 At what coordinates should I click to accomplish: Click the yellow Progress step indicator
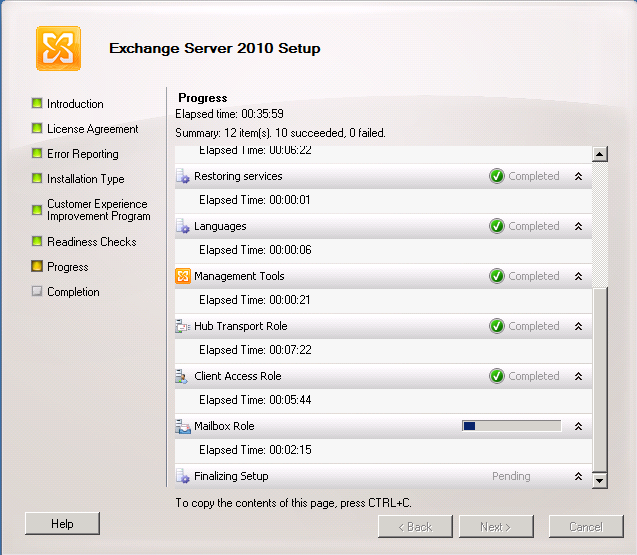click(x=37, y=266)
